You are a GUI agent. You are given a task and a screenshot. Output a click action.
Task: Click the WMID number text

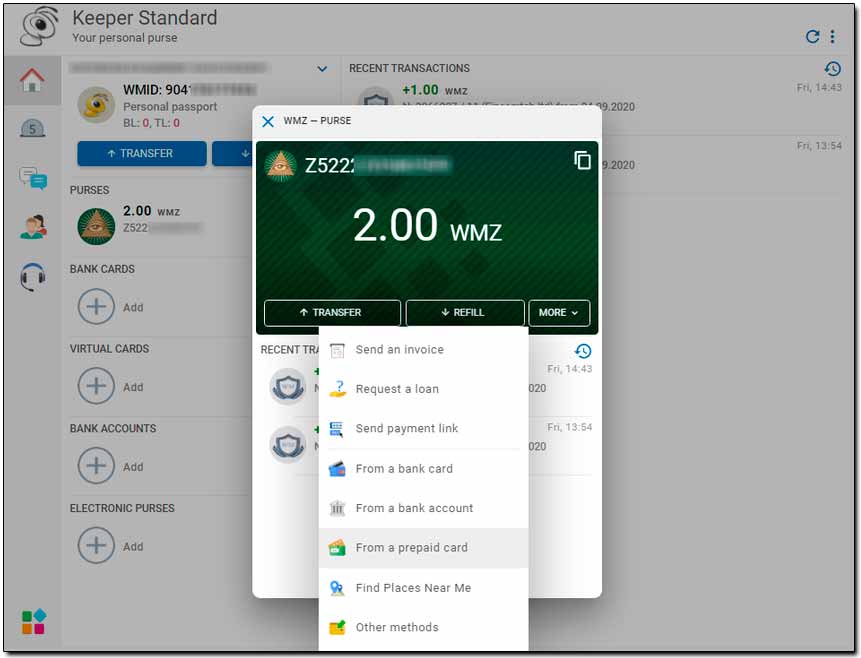189,90
